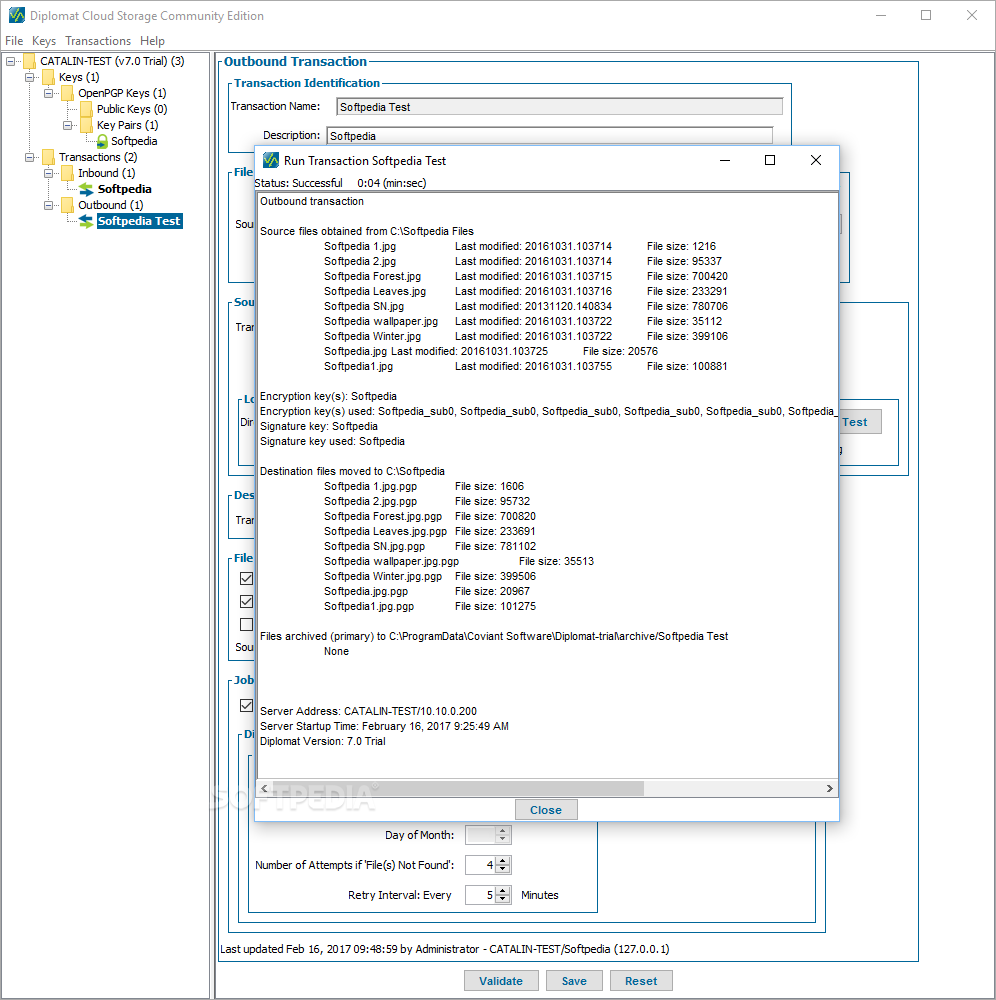The width and height of the screenshot is (996, 1000).
Task: Open the Help menu
Action: coord(152,41)
